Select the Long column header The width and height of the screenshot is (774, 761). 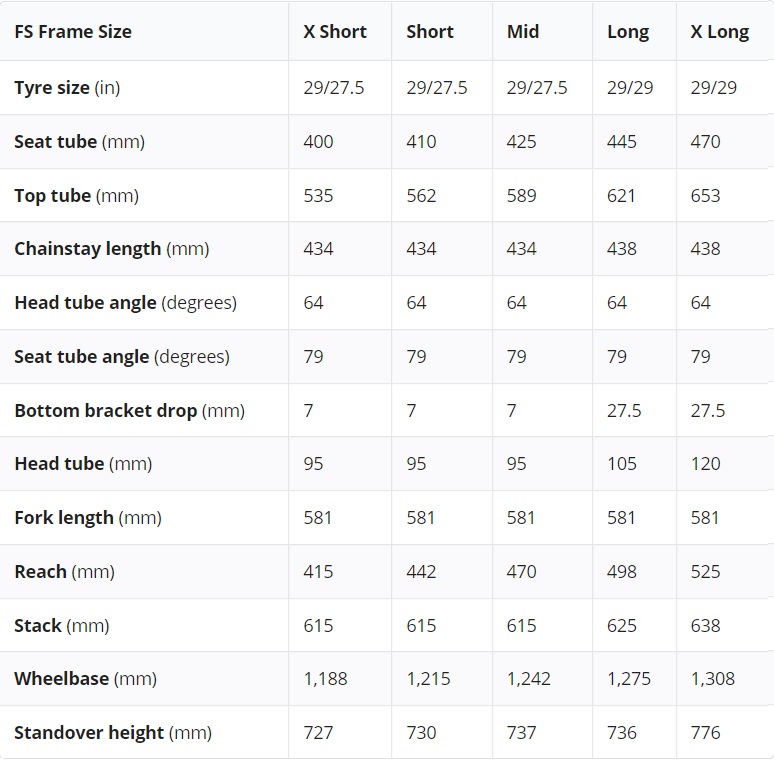pos(628,32)
